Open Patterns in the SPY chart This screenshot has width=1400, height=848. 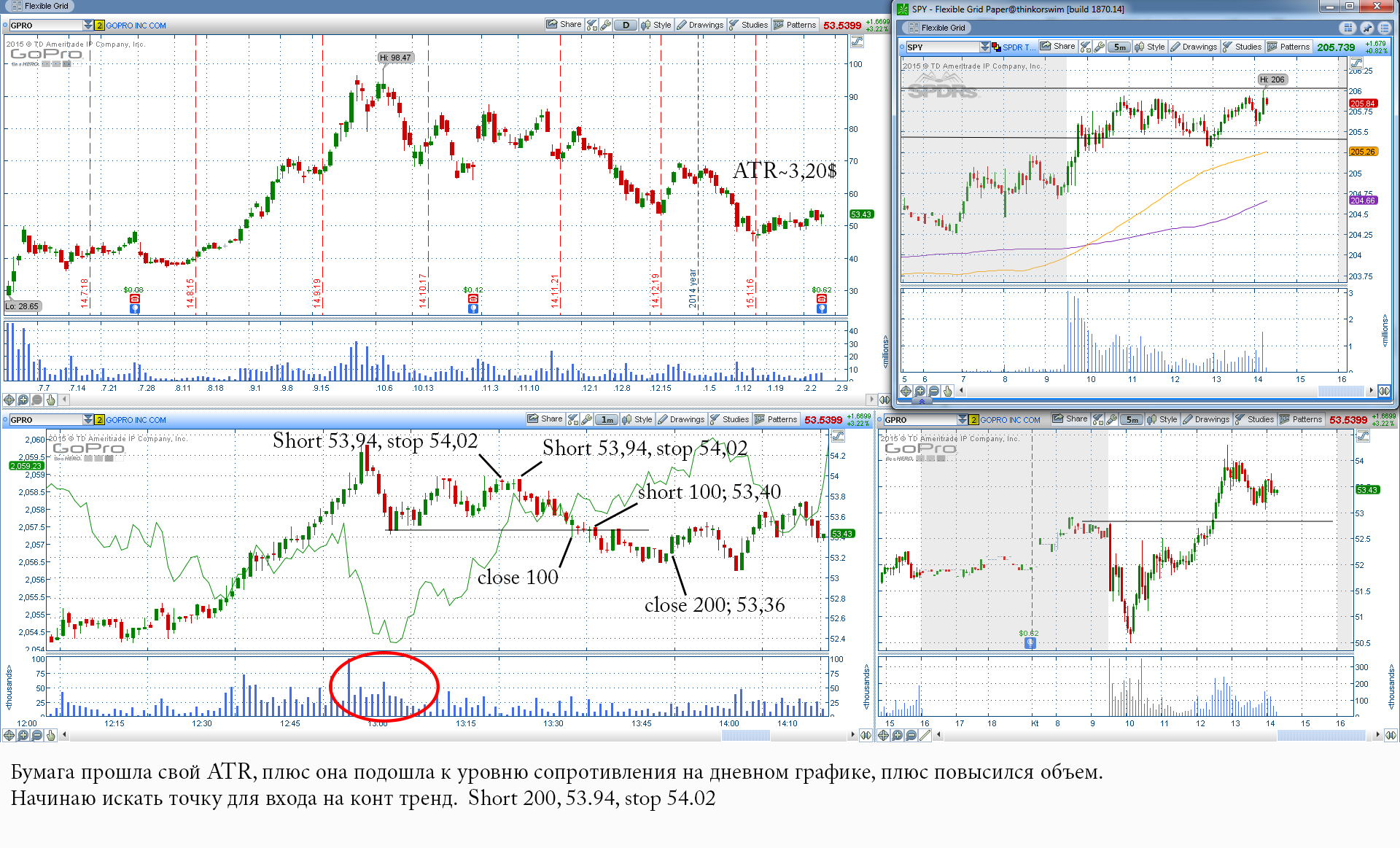(x=1288, y=47)
